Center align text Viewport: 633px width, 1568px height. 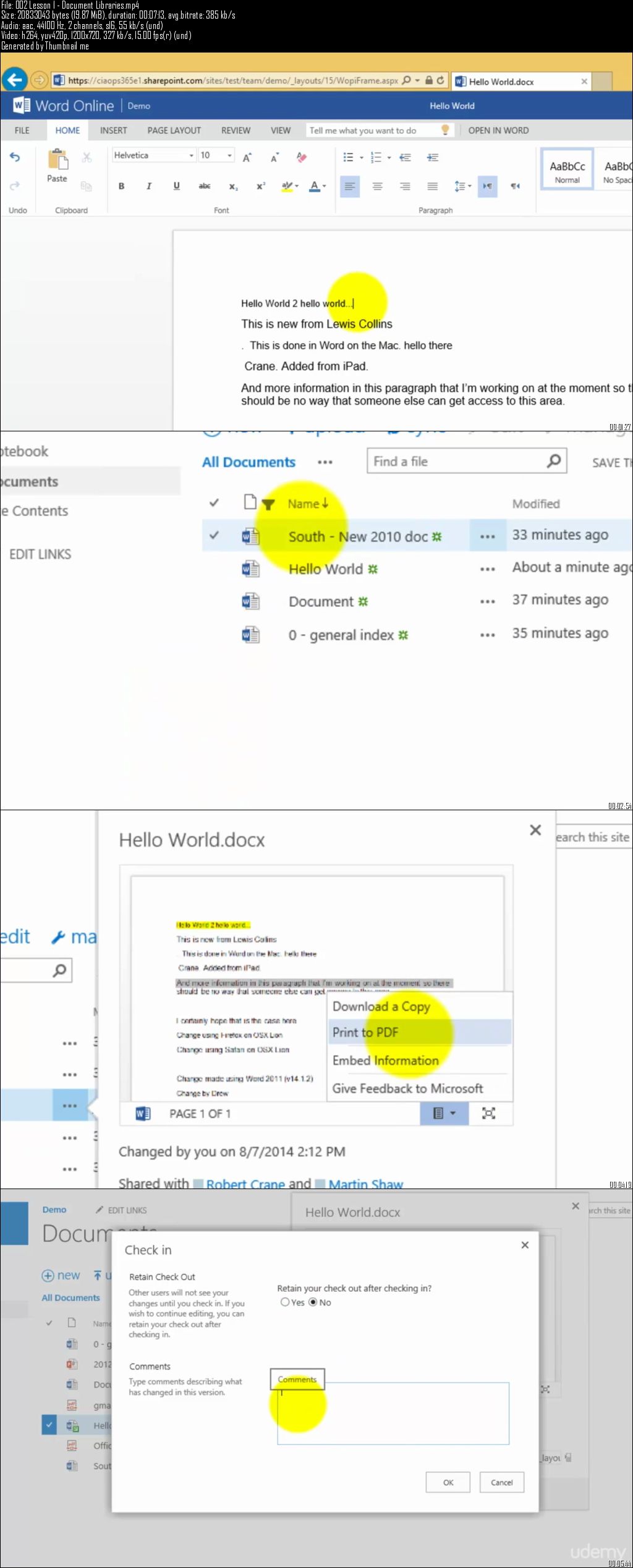coord(377,186)
